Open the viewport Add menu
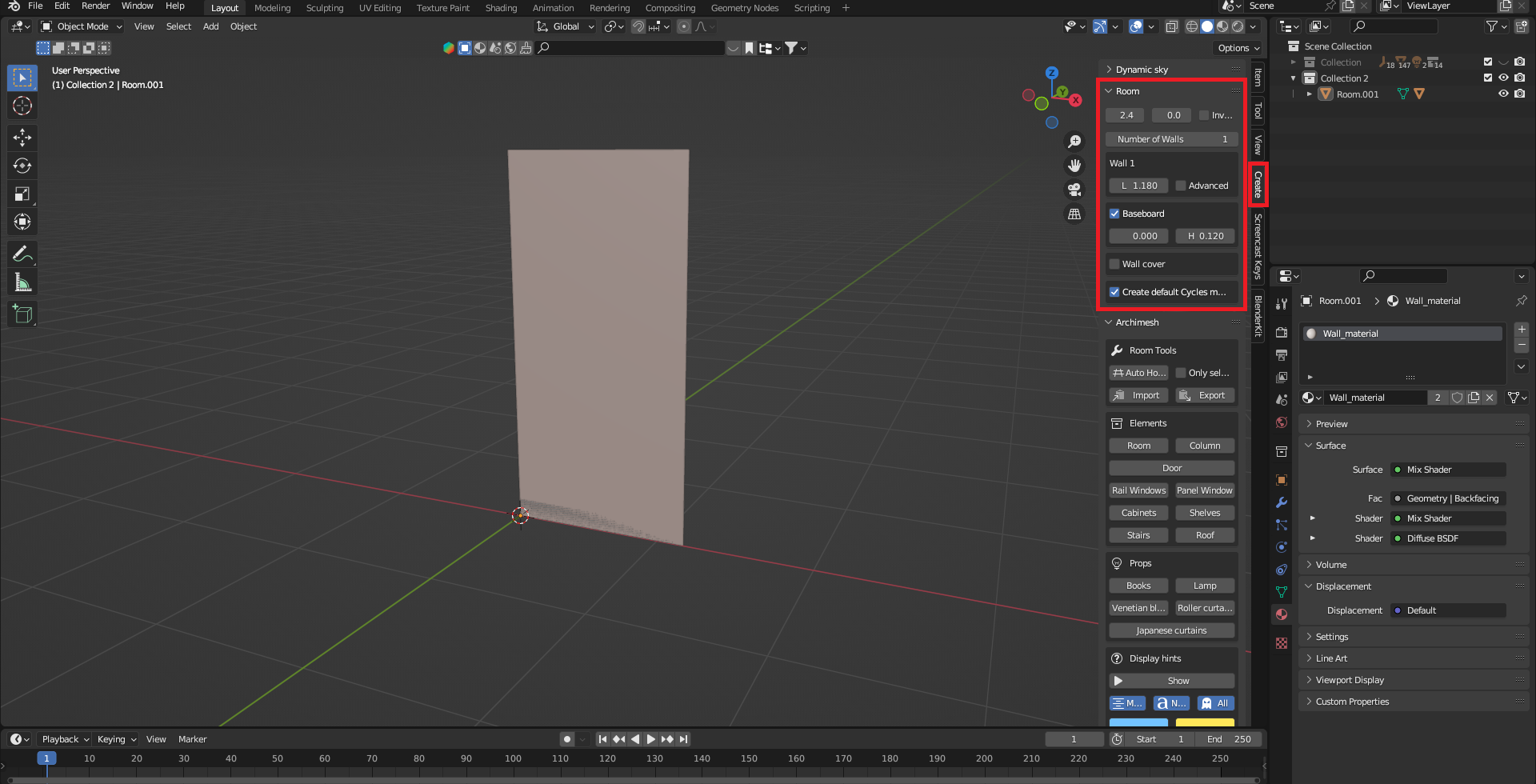This screenshot has width=1536, height=784. 210,26
